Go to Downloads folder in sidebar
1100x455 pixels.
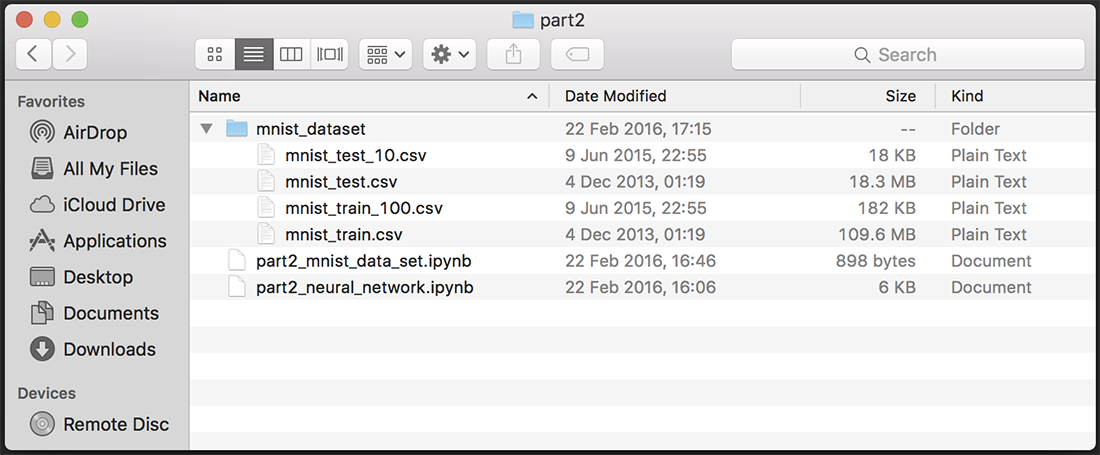click(x=109, y=349)
